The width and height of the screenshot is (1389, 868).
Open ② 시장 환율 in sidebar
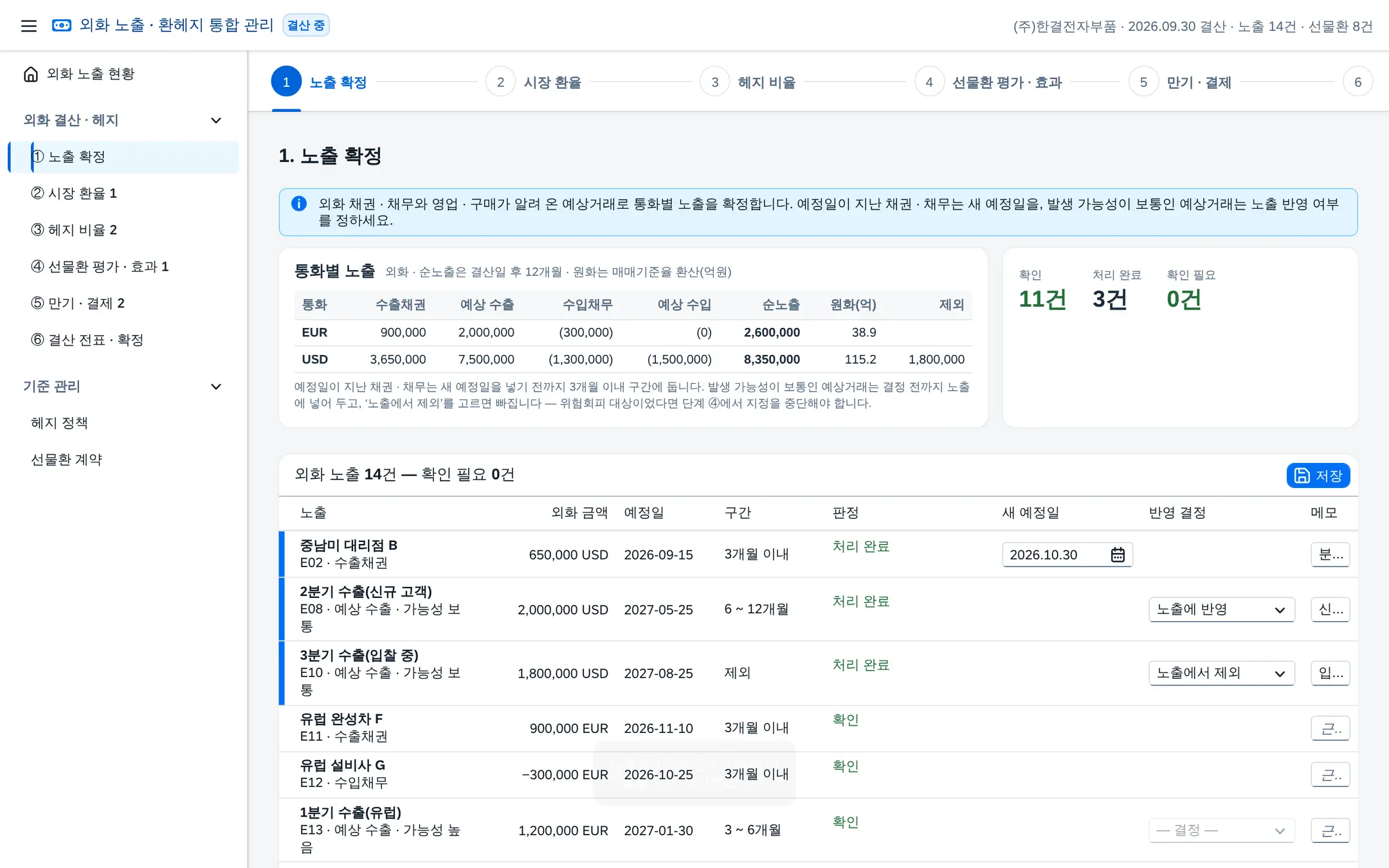[x=123, y=194]
